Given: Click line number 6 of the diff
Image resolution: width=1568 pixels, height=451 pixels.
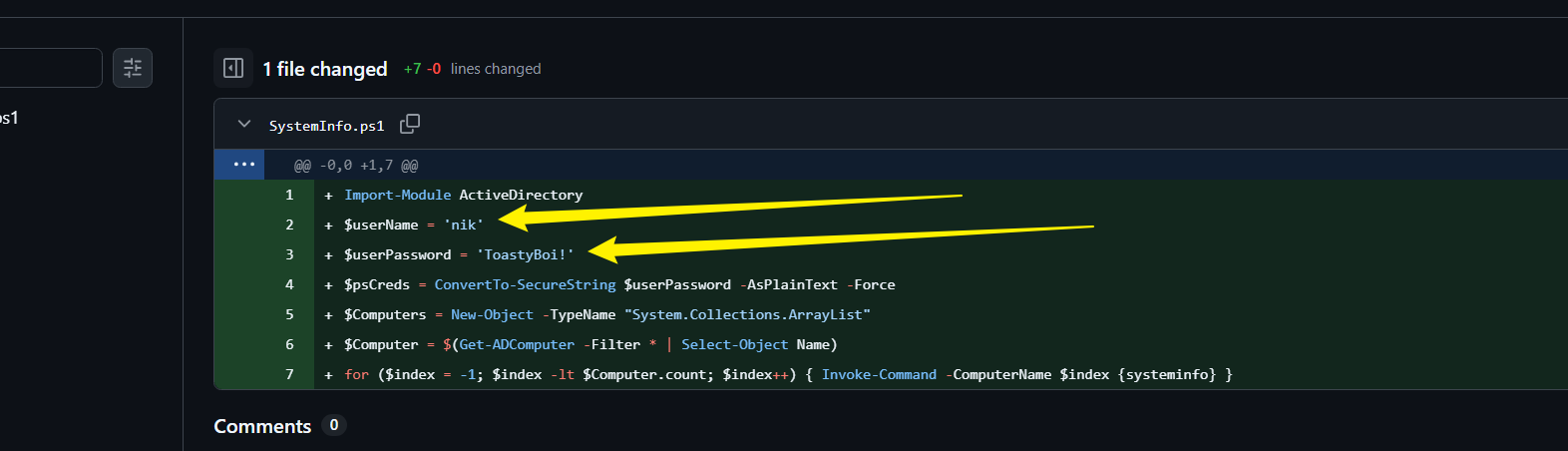Looking at the screenshot, I should 289,344.
